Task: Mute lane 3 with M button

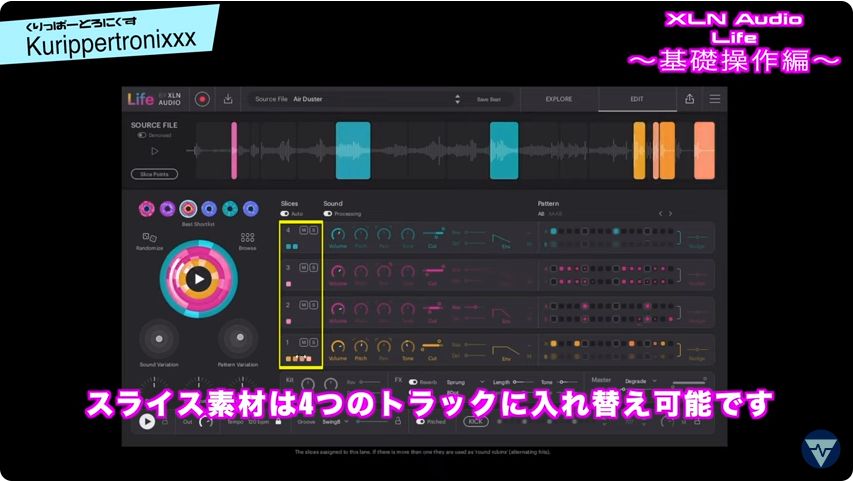Action: [x=304, y=268]
